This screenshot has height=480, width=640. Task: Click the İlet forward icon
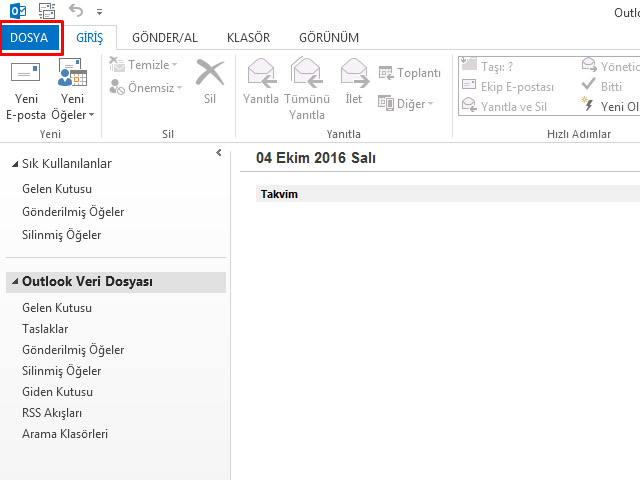pyautogui.click(x=354, y=78)
